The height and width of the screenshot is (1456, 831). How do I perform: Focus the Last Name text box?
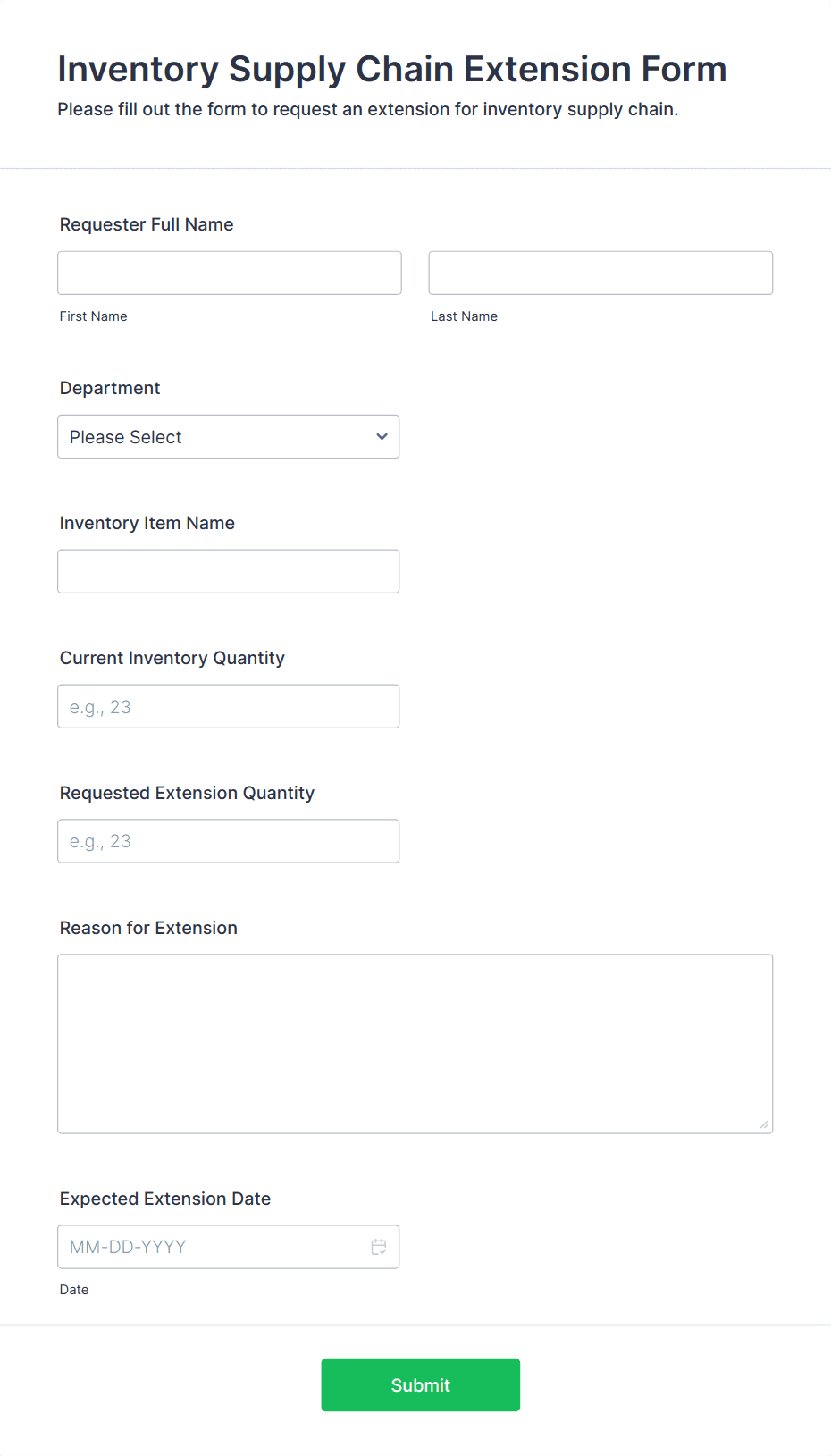(x=600, y=273)
